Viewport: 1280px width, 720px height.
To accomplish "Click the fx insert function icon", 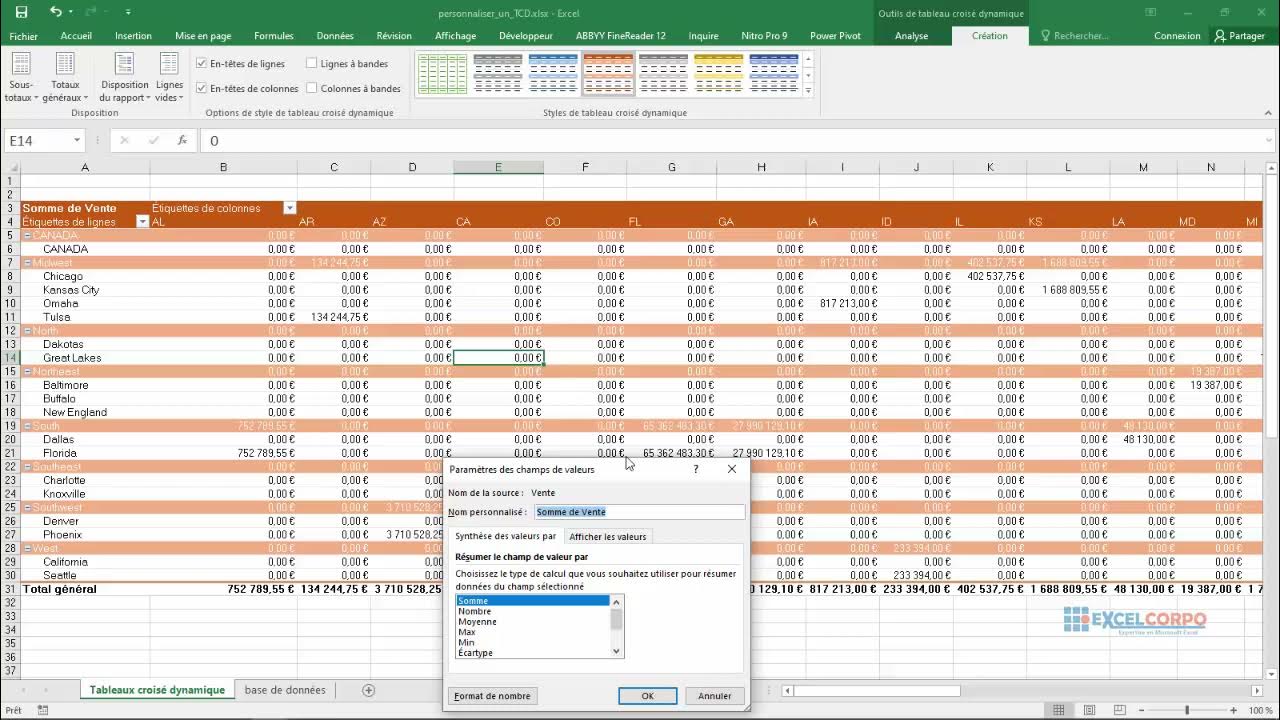I will 182,141.
